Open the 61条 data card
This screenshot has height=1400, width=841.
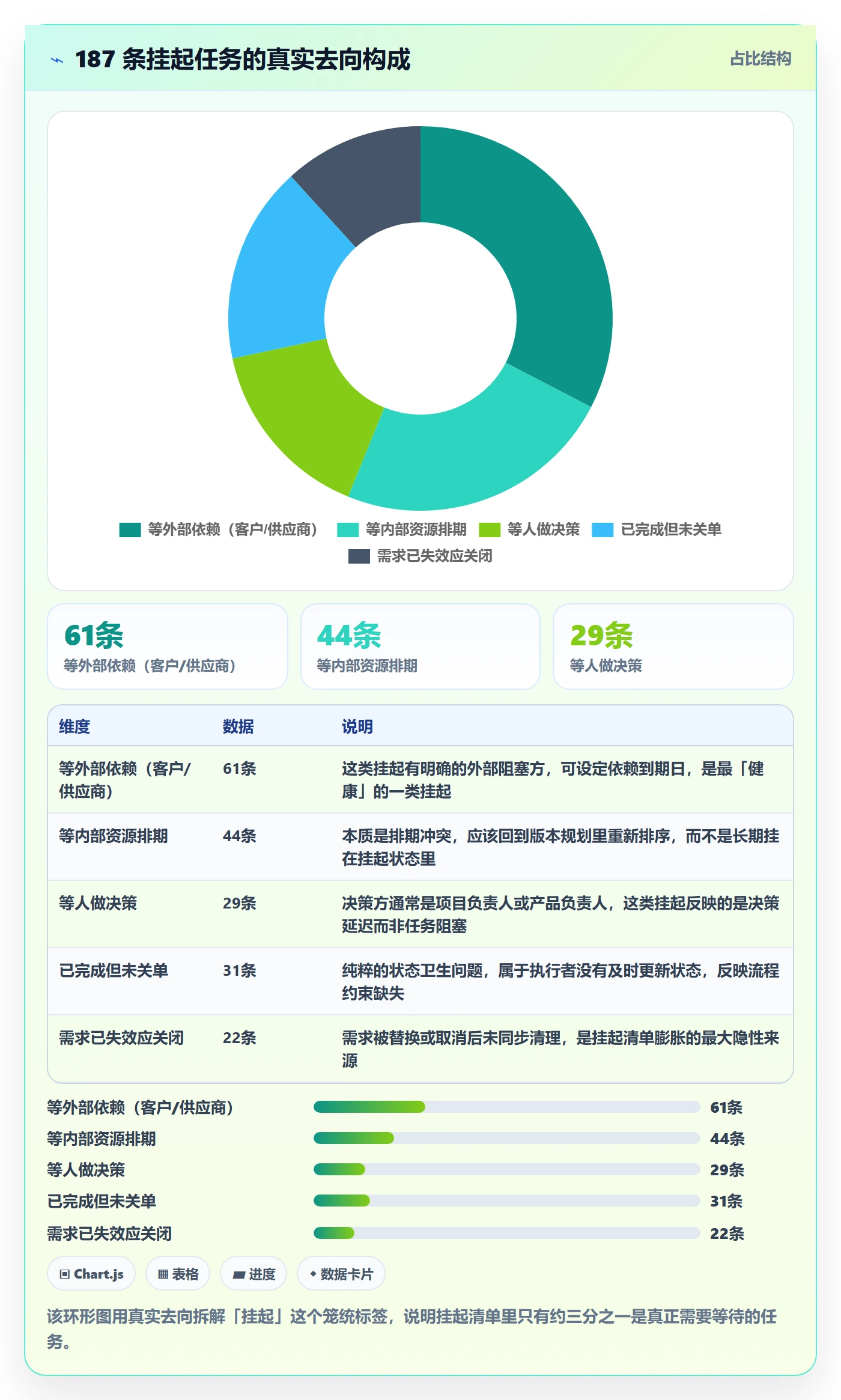(x=168, y=647)
